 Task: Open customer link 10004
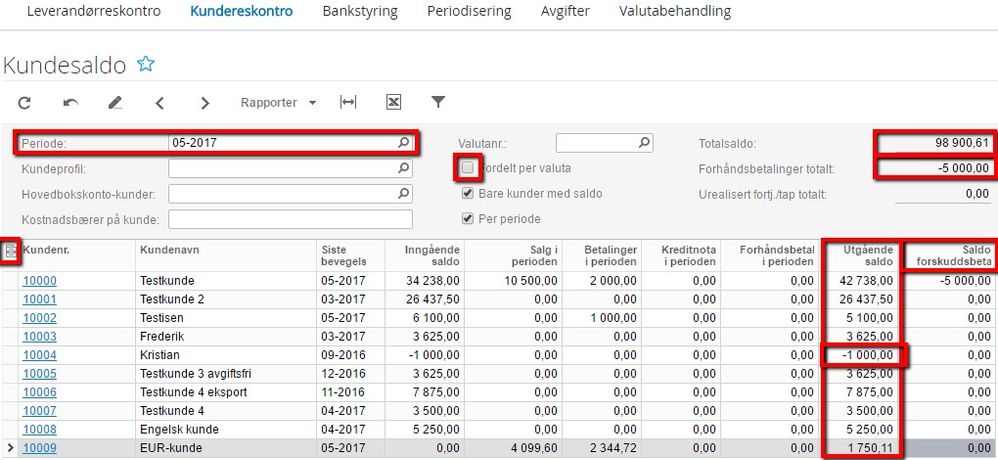click(x=39, y=355)
